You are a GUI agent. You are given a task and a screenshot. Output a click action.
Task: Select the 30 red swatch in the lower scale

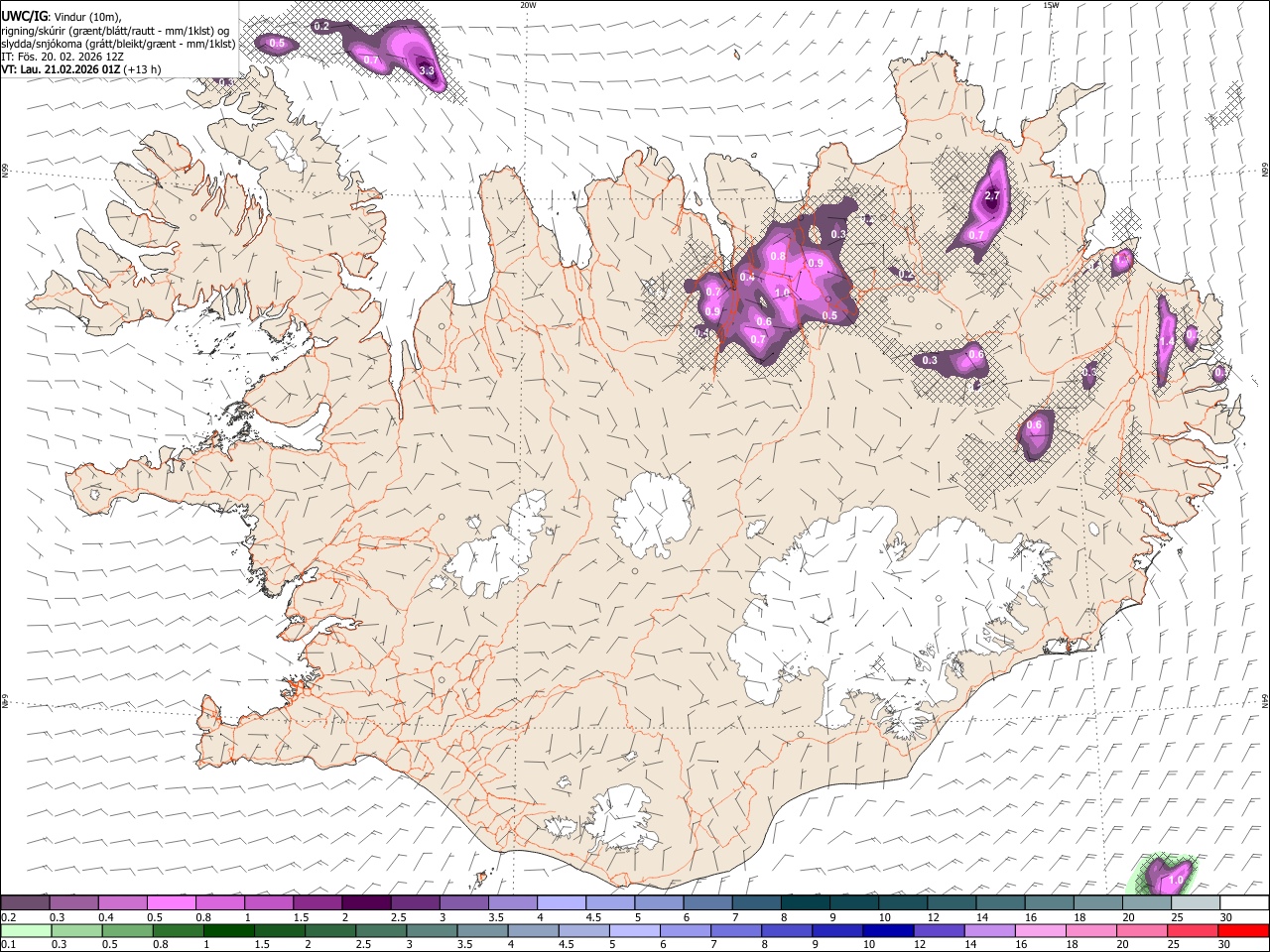(1244, 930)
